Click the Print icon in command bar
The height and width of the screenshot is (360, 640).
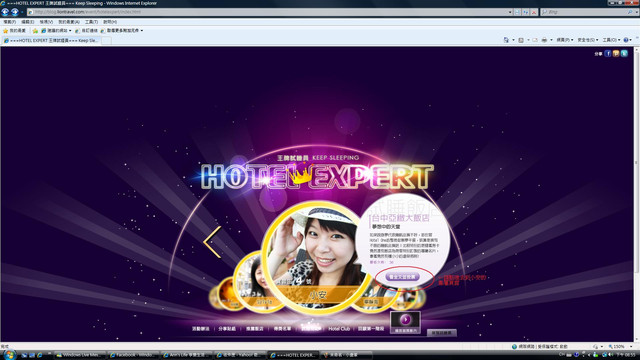(544, 40)
